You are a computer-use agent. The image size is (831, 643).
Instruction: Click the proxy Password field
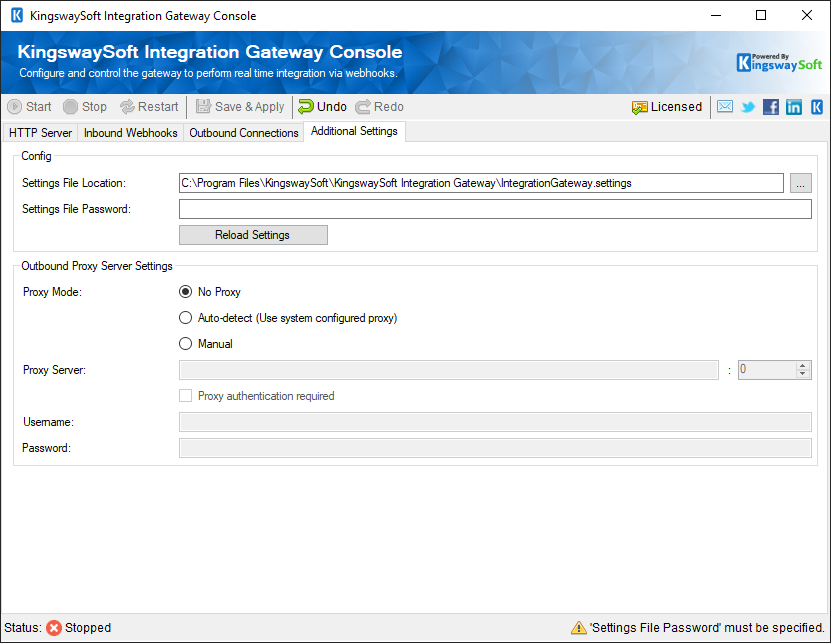pos(495,448)
